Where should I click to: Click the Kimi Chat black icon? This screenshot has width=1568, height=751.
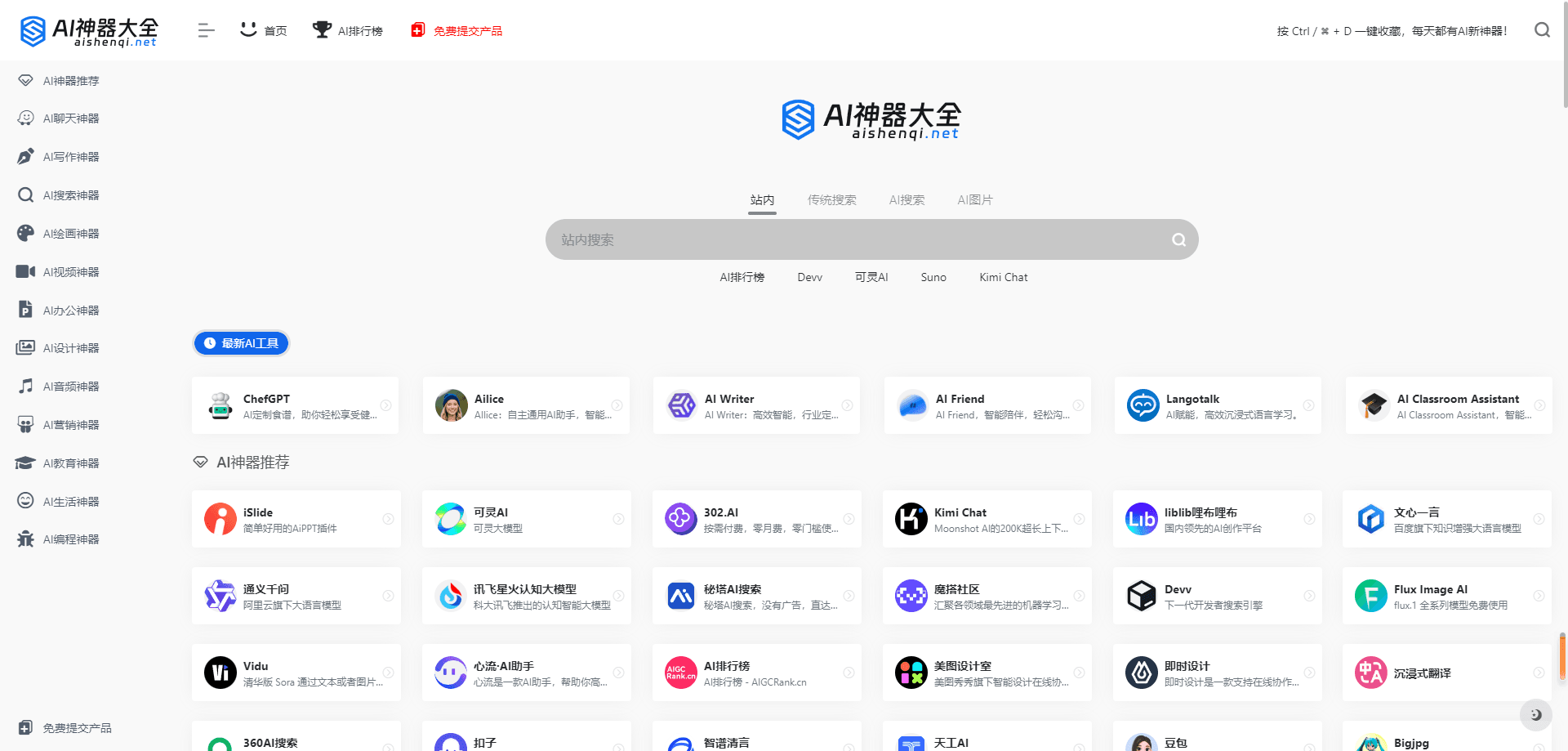tap(911, 519)
